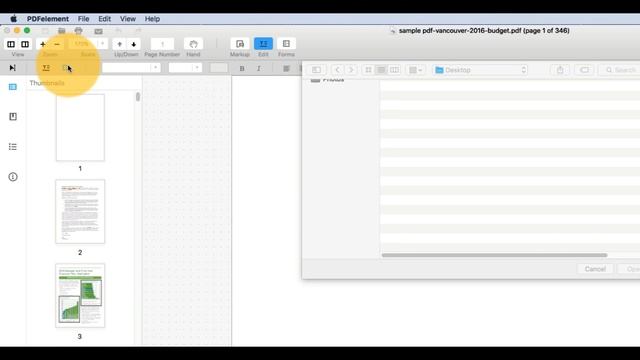Collapse the sidebar with the arrow icon

tap(13, 68)
